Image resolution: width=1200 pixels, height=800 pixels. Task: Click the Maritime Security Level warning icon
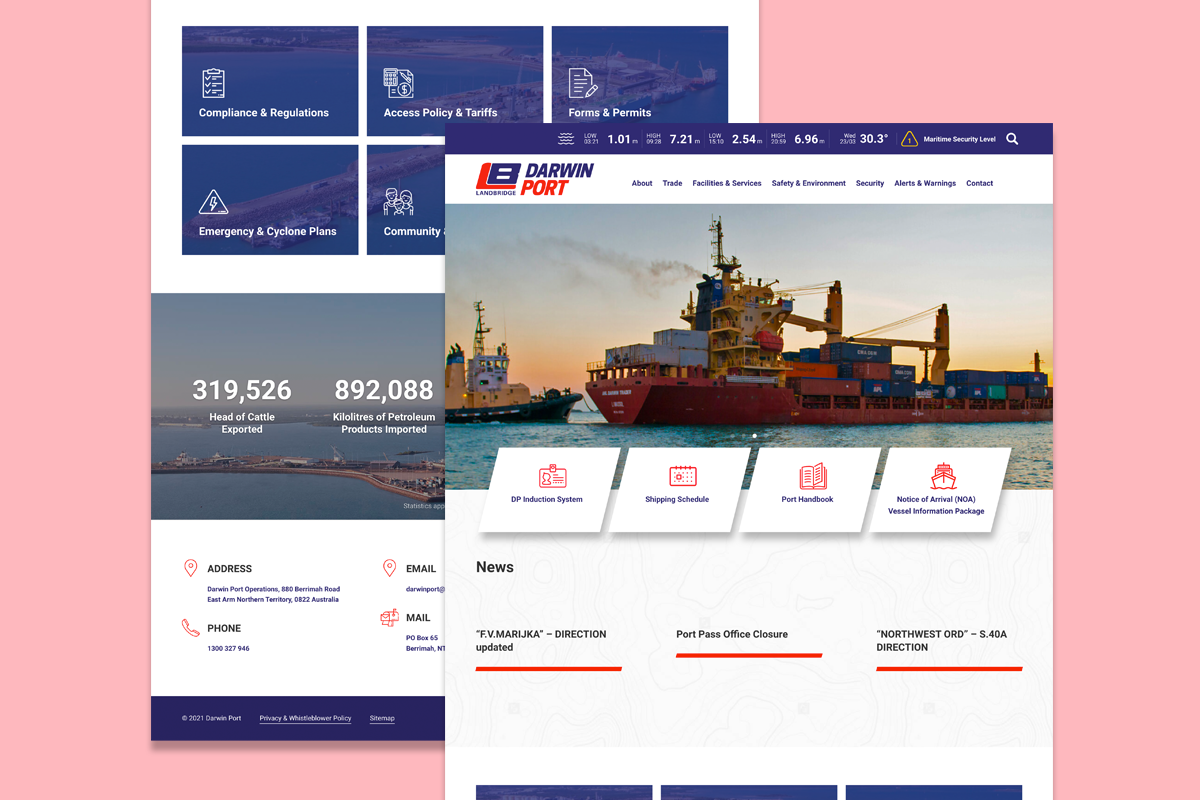(x=909, y=139)
